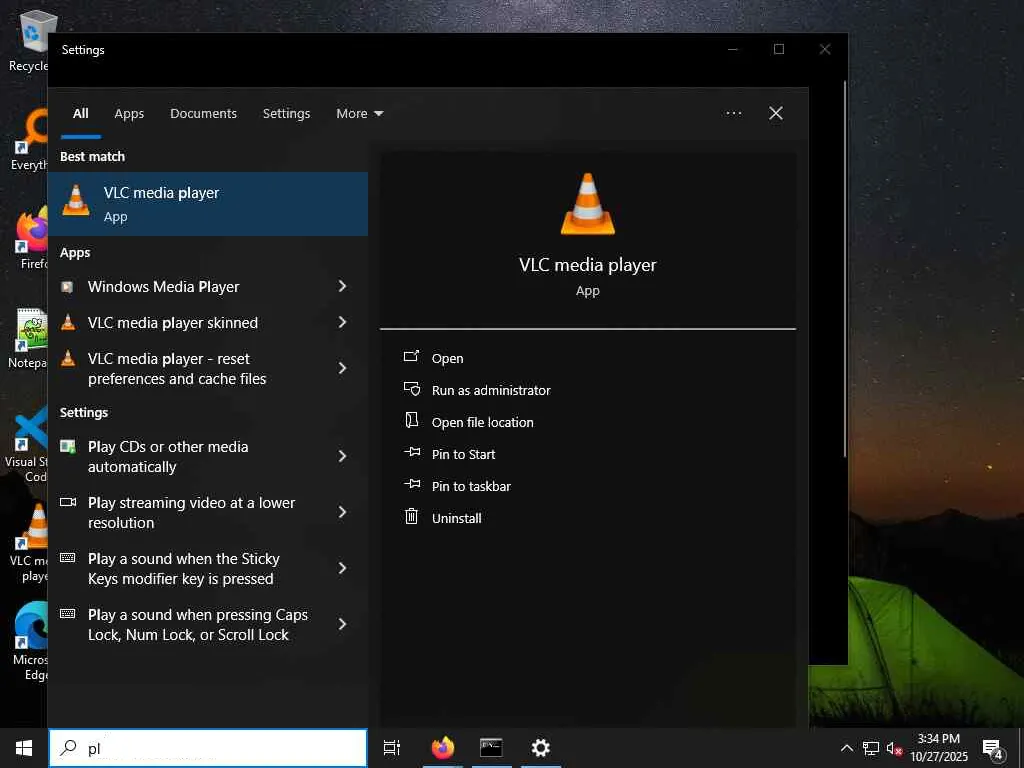
Task: Click the magnifier icon in search box
Action: click(x=68, y=748)
